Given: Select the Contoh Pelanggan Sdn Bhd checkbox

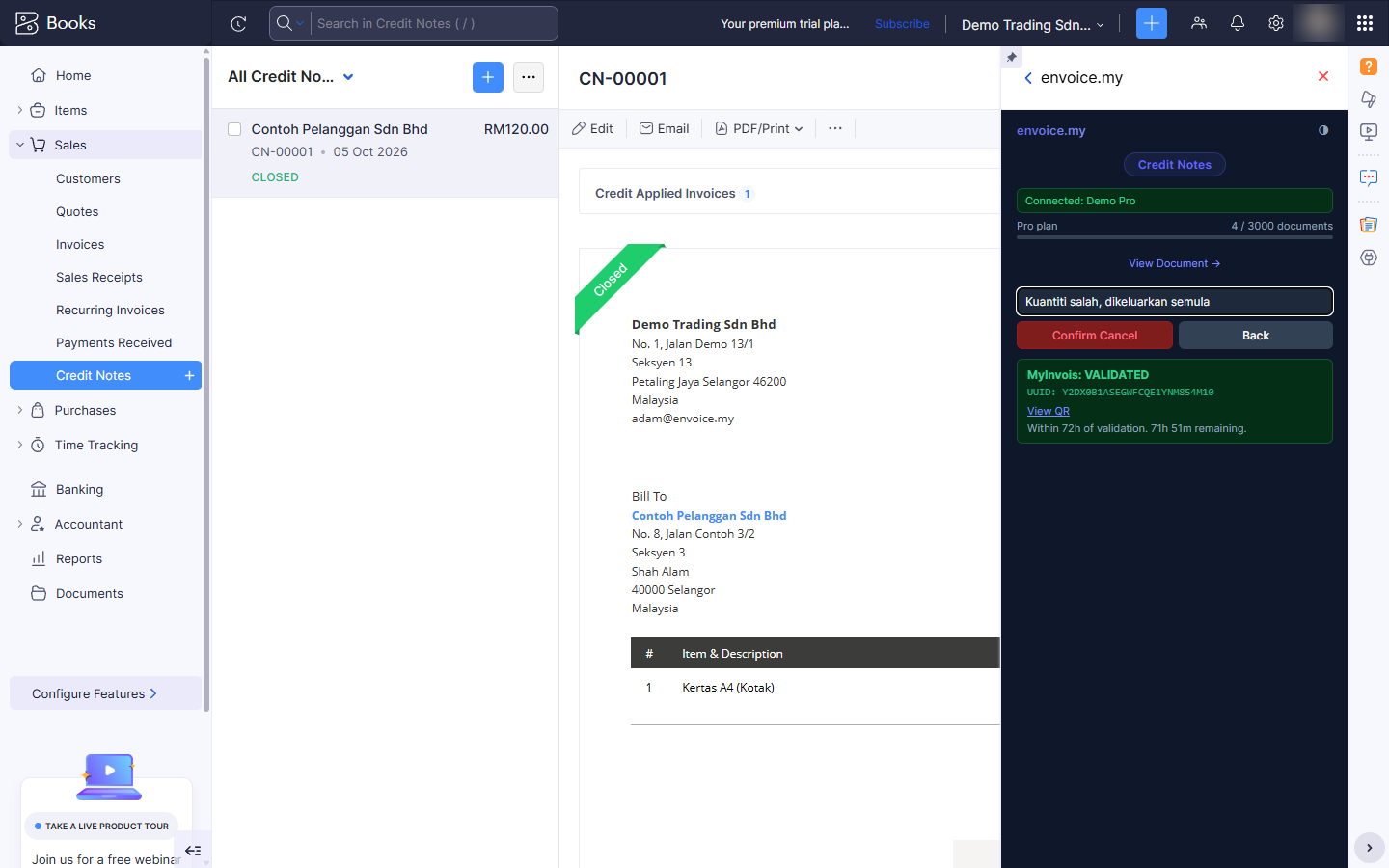Looking at the screenshot, I should [x=234, y=129].
